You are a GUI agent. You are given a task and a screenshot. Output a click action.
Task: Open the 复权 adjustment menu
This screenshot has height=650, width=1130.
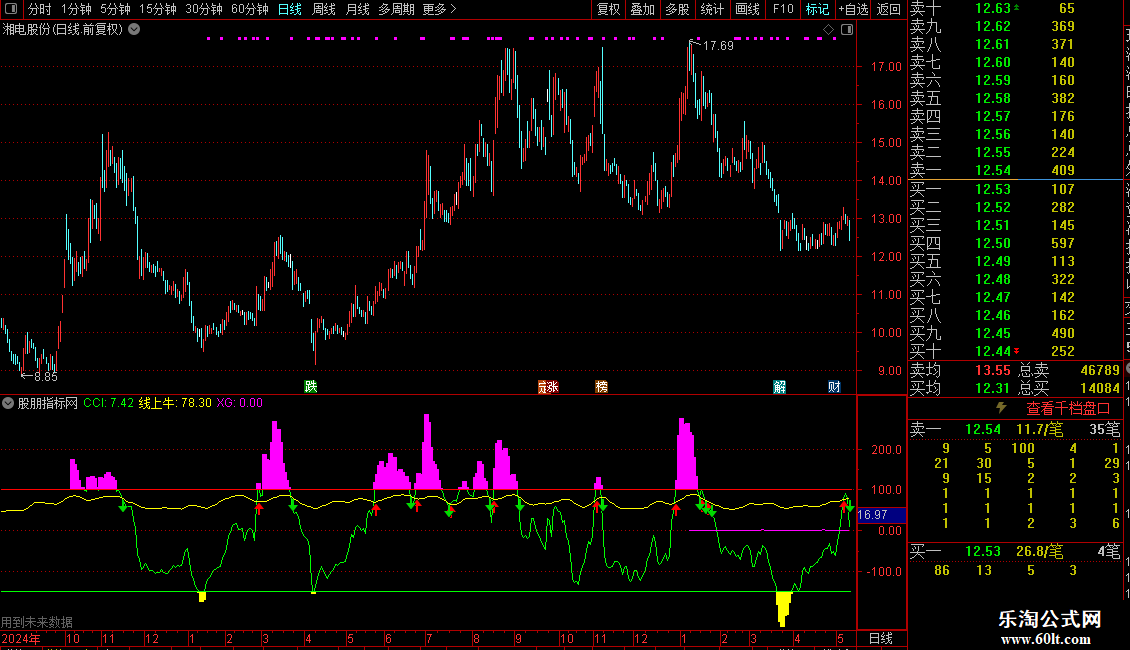pyautogui.click(x=608, y=9)
